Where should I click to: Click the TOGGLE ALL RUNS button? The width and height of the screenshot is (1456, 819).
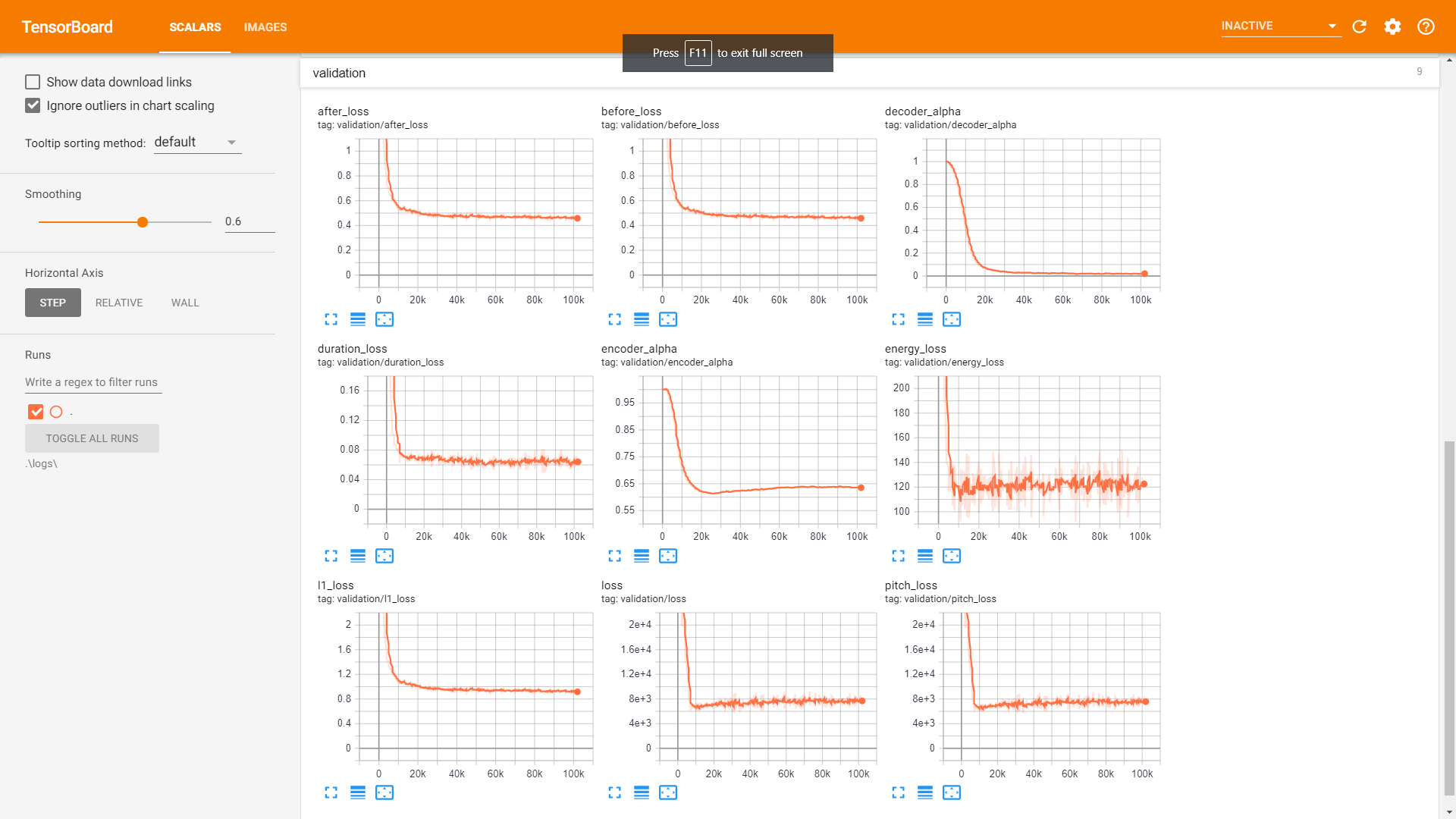pyautogui.click(x=92, y=438)
